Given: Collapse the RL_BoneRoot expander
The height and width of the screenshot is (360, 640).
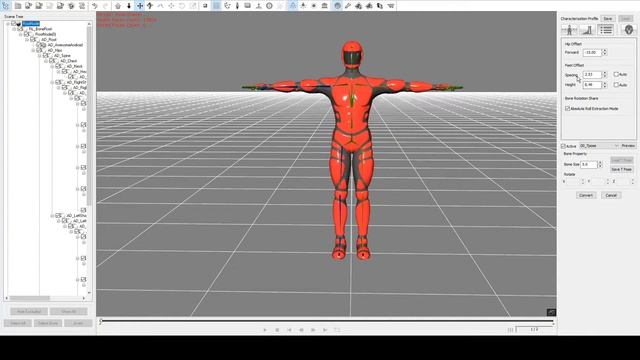Looking at the screenshot, I should click(14, 29).
